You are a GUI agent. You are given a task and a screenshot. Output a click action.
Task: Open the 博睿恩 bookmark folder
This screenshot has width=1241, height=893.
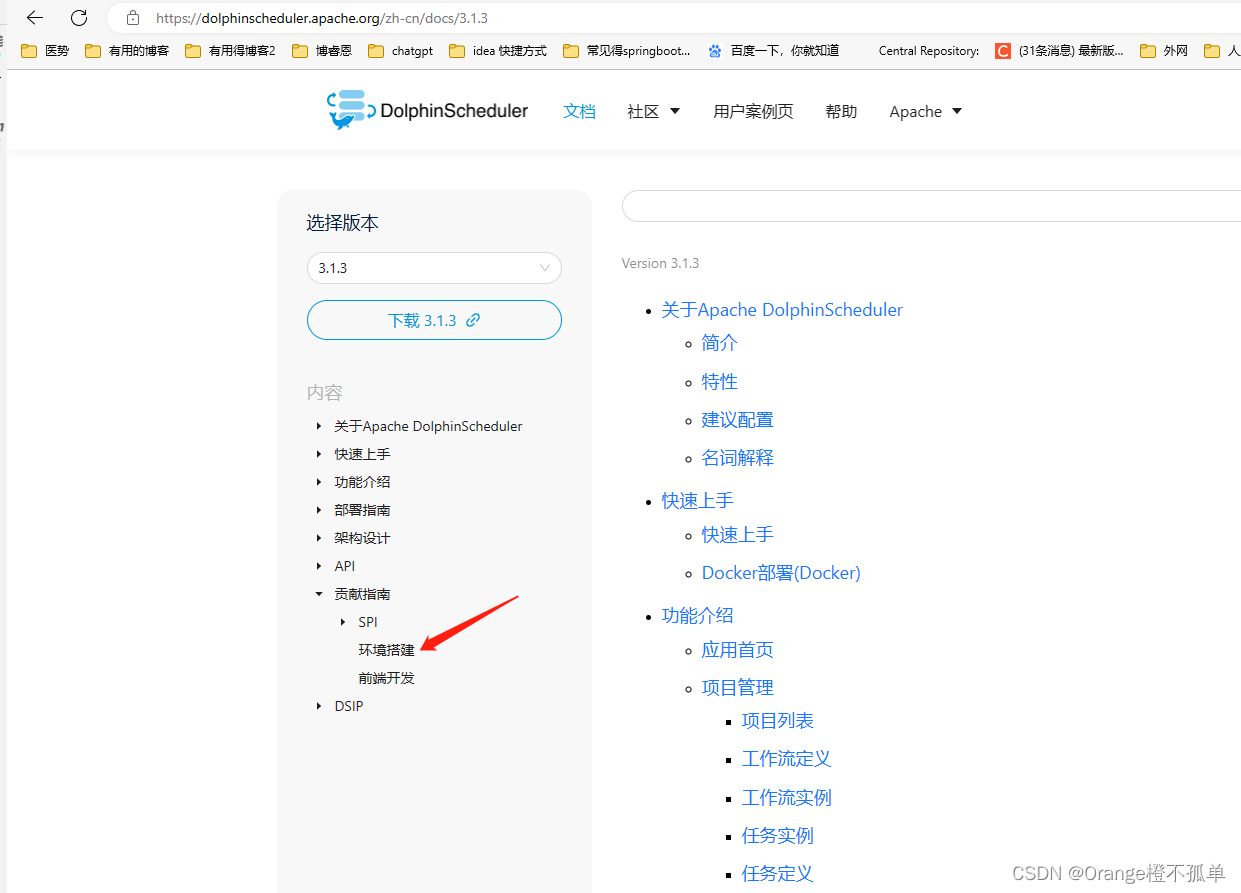[x=322, y=50]
